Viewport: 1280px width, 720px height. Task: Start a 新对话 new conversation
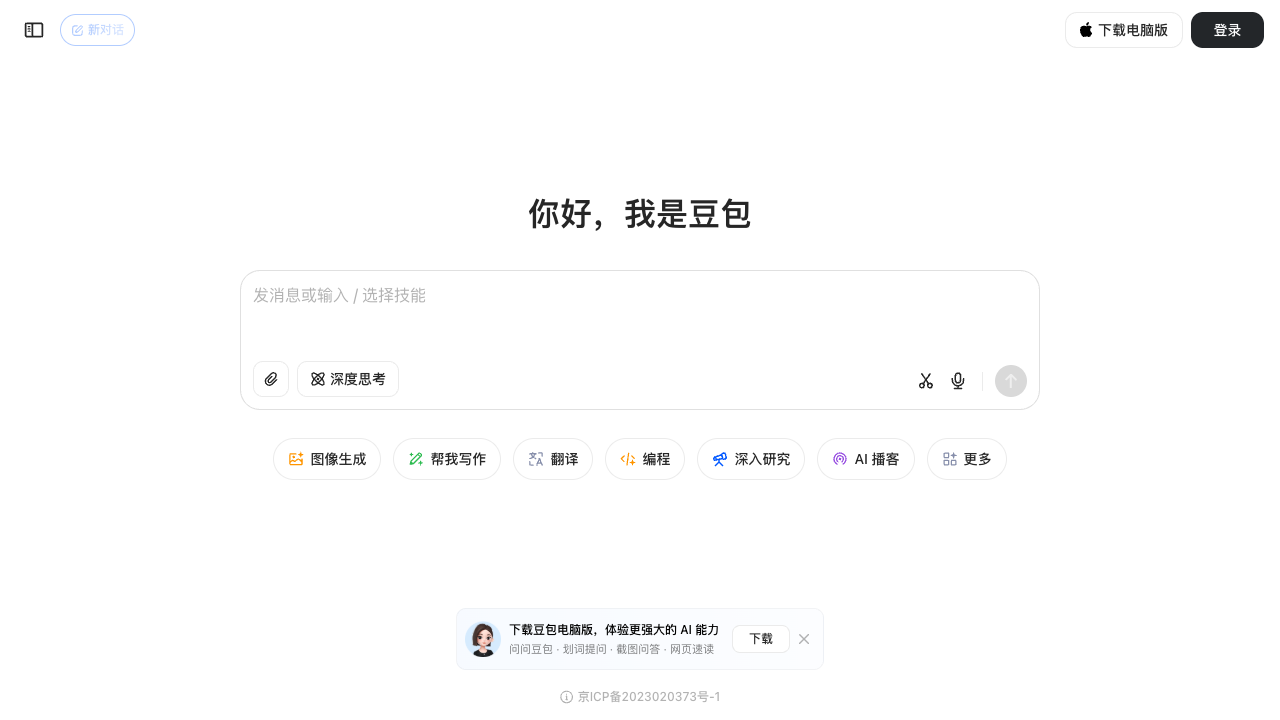pyautogui.click(x=97, y=30)
